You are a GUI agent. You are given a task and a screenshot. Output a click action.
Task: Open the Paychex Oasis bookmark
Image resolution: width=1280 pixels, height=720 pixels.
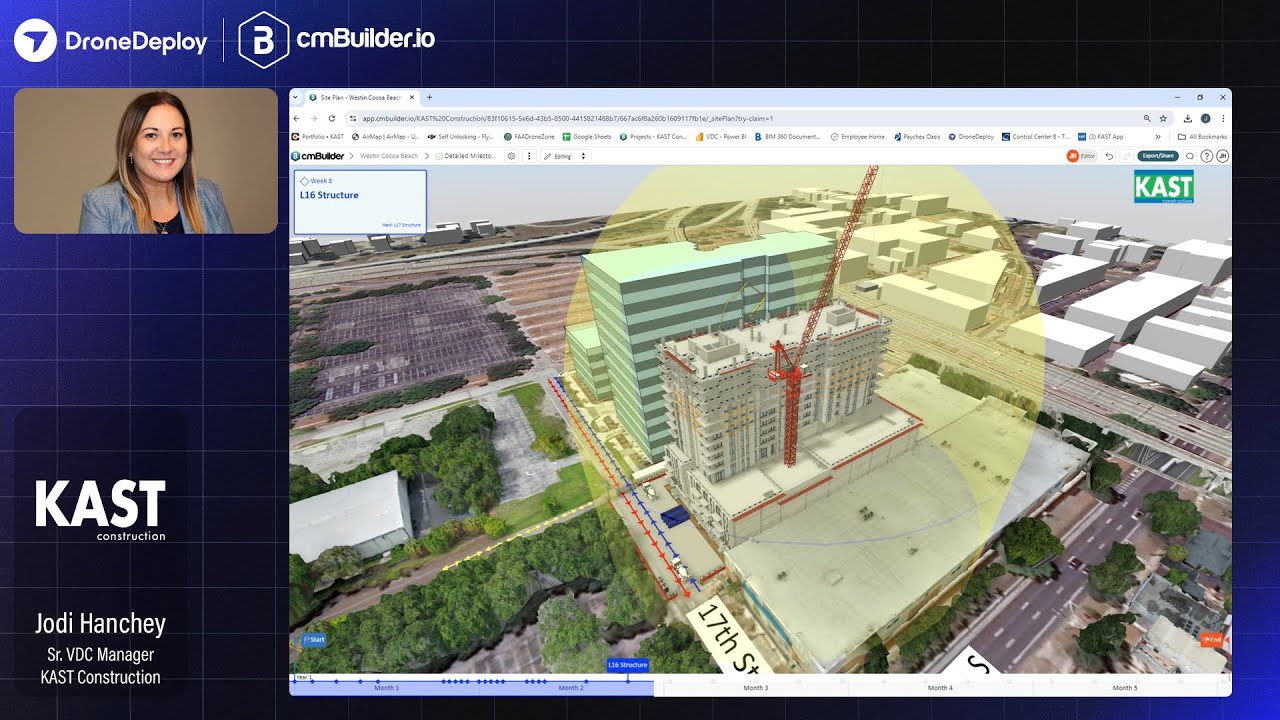click(917, 137)
